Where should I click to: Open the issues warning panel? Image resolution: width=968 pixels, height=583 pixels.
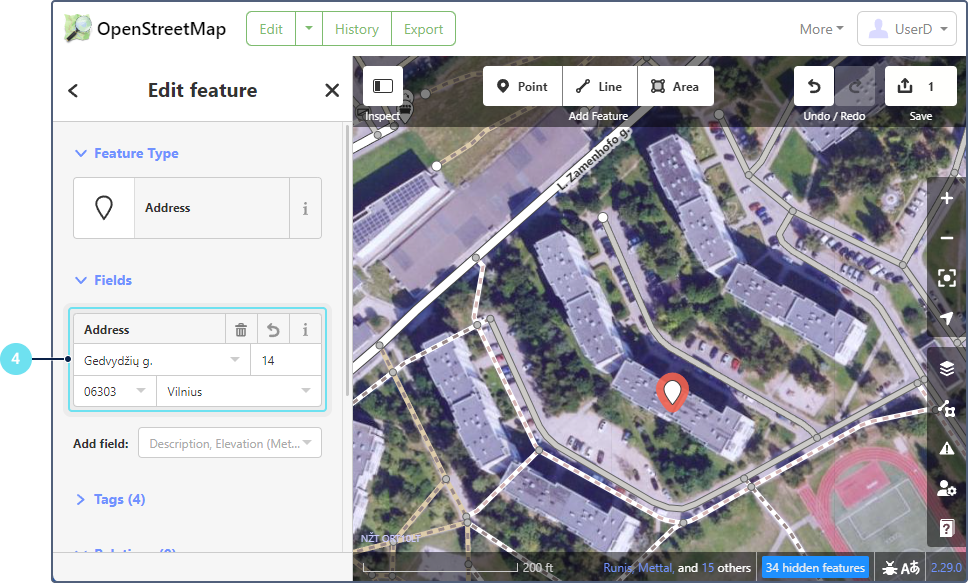pos(946,449)
